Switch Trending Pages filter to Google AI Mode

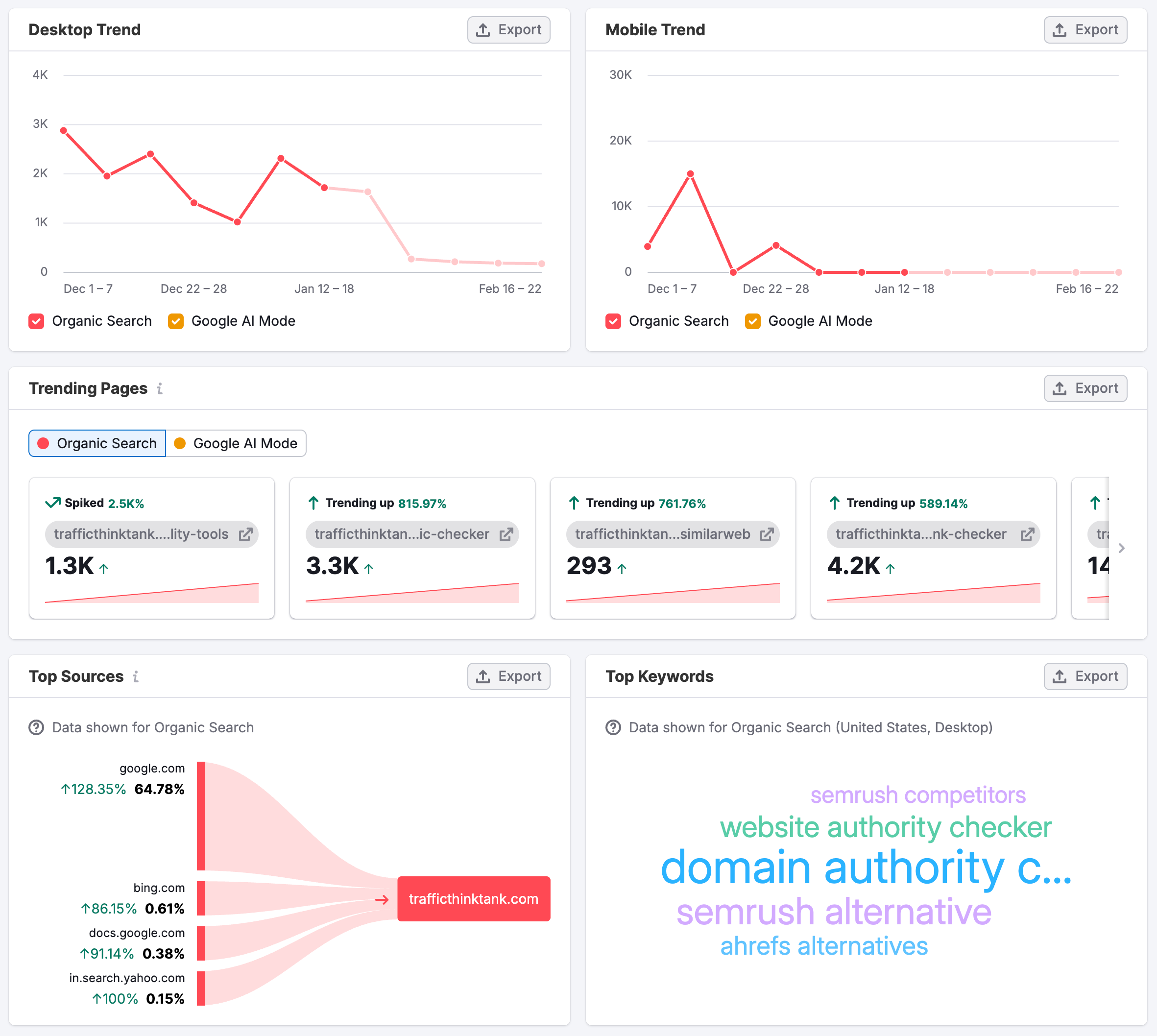[x=237, y=443]
